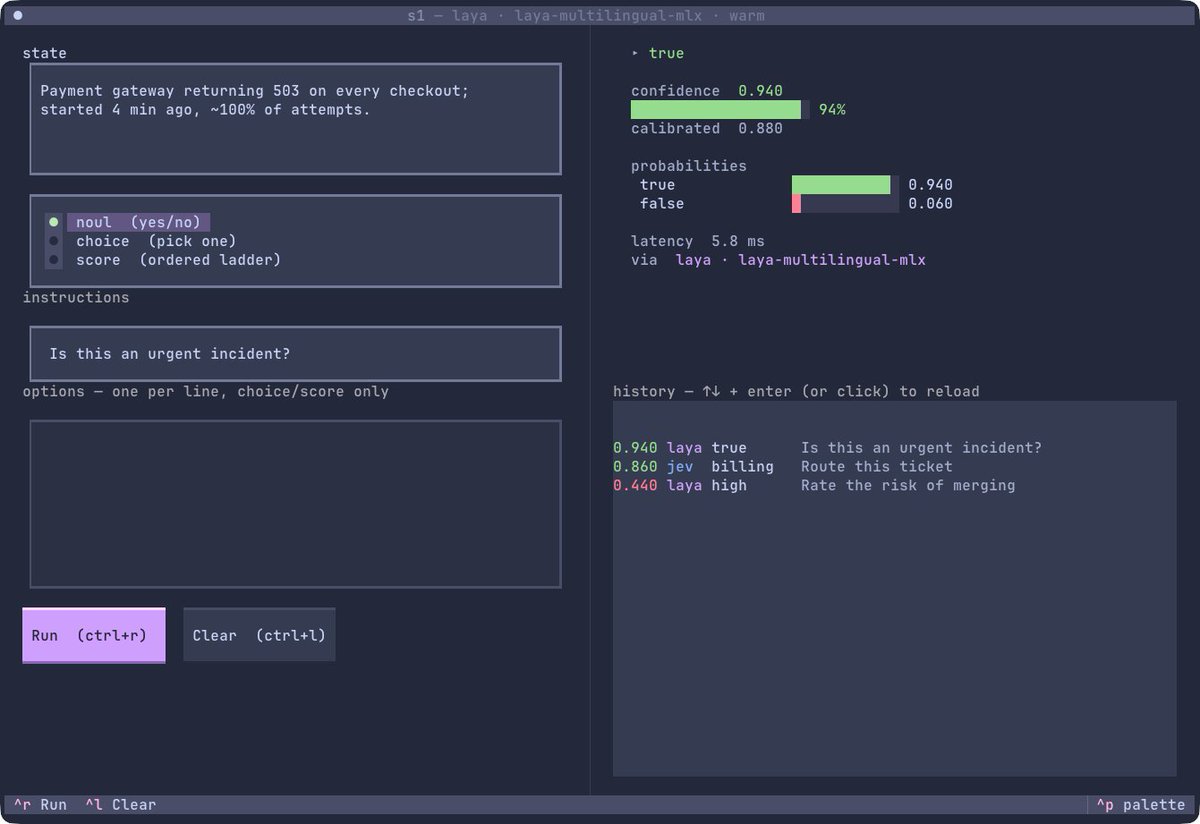This screenshot has width=1200, height=824.
Task: Focus the instructions field 'Is this an urgent incident?'
Action: click(x=295, y=354)
